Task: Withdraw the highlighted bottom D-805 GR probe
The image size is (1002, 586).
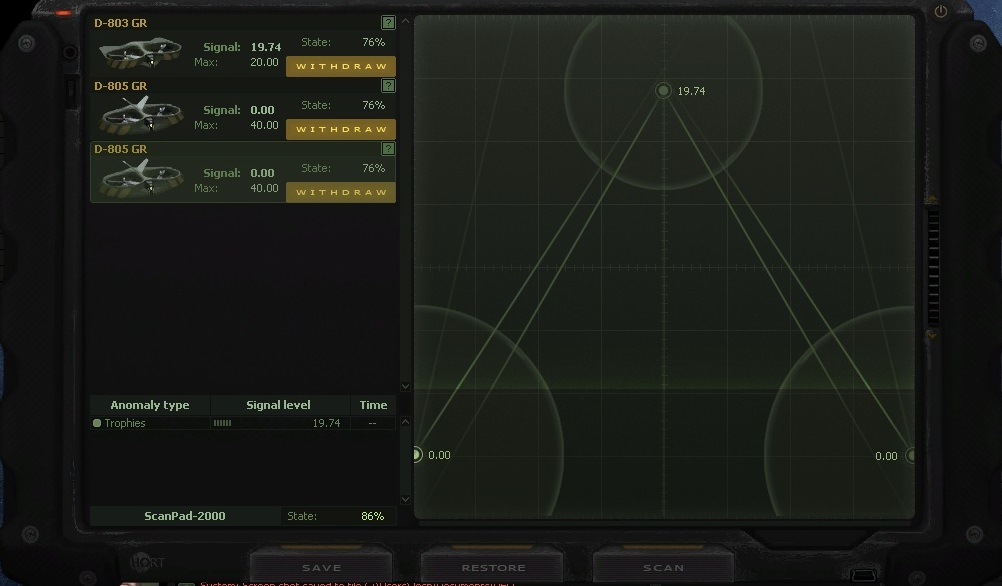Action: tap(341, 192)
